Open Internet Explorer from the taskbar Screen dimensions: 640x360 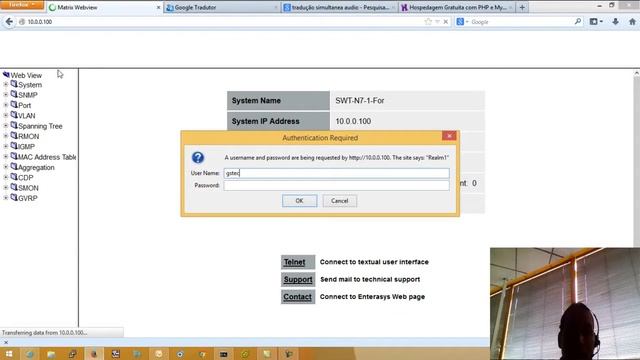[30, 354]
